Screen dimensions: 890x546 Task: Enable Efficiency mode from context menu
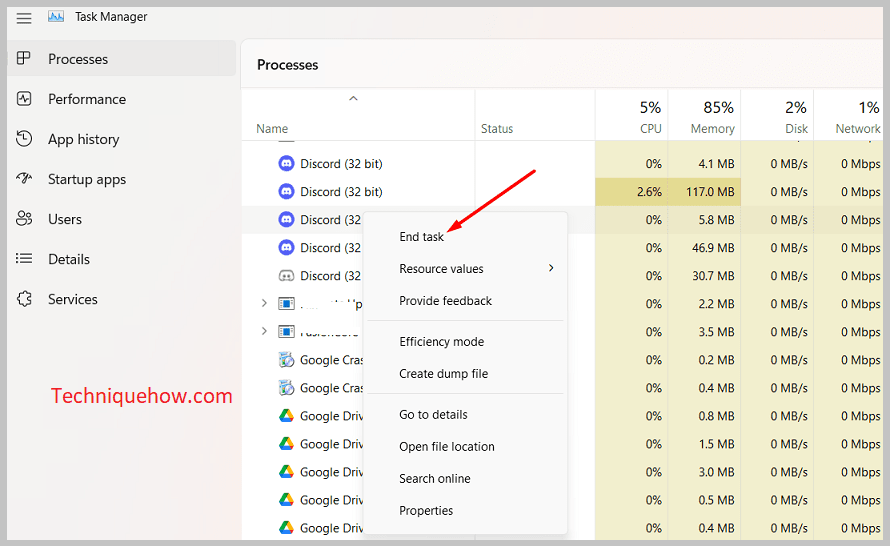[x=442, y=342]
